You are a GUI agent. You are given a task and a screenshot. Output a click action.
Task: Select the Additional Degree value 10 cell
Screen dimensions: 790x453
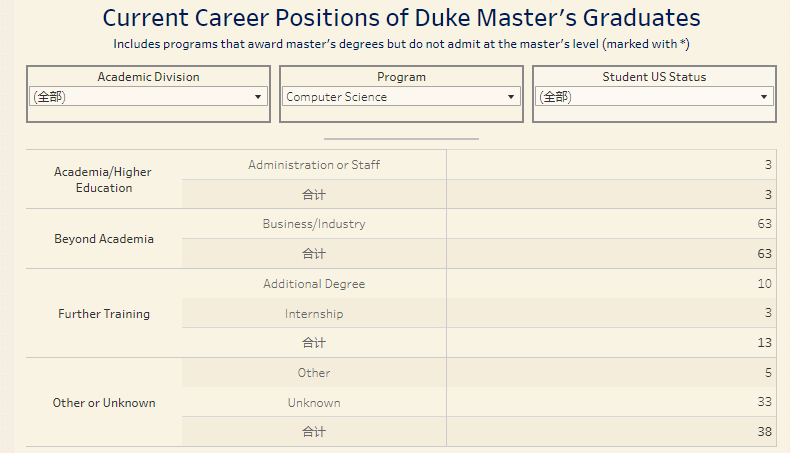pyautogui.click(x=611, y=284)
